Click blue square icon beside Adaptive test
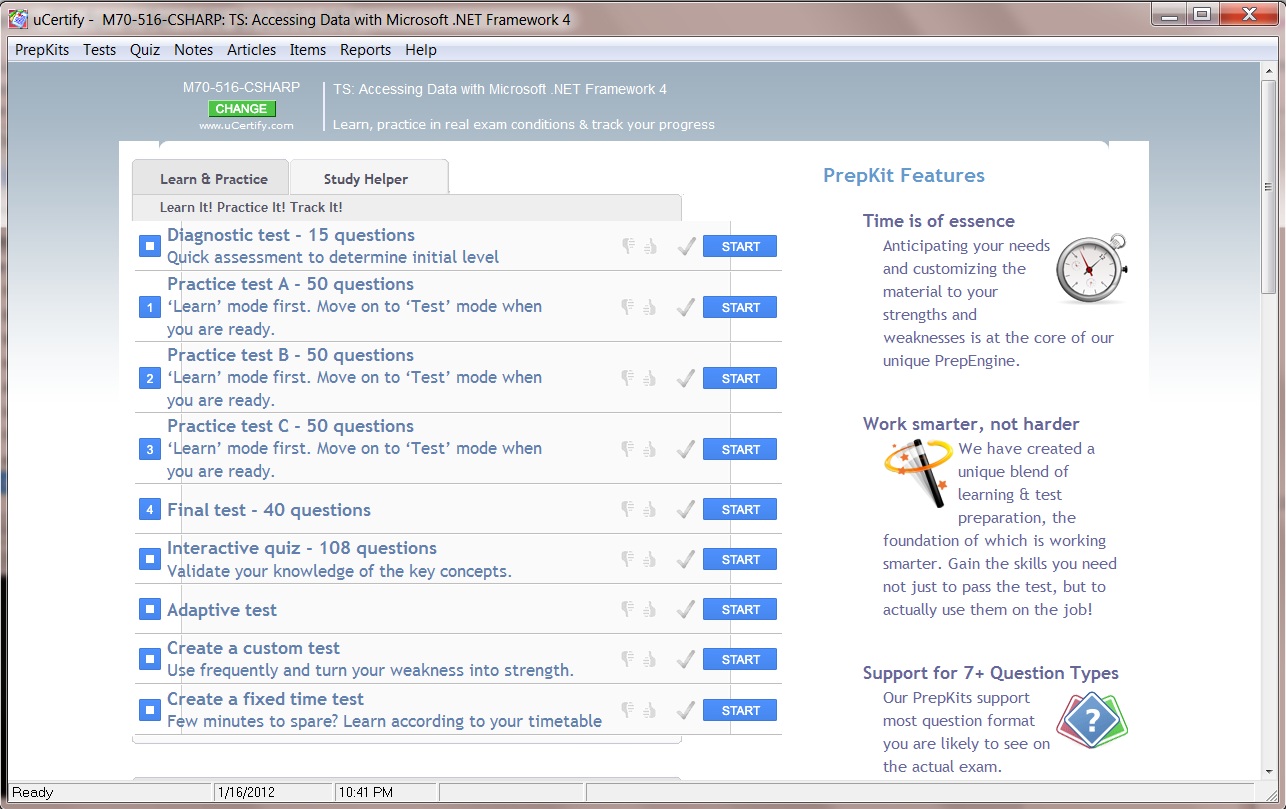1286x809 pixels. [150, 609]
